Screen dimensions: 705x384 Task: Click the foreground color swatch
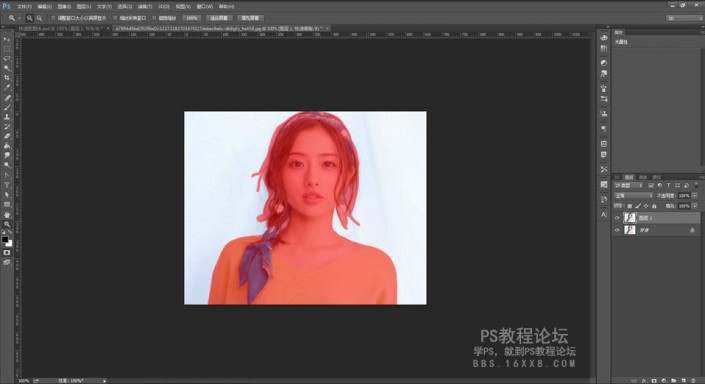(x=4, y=240)
